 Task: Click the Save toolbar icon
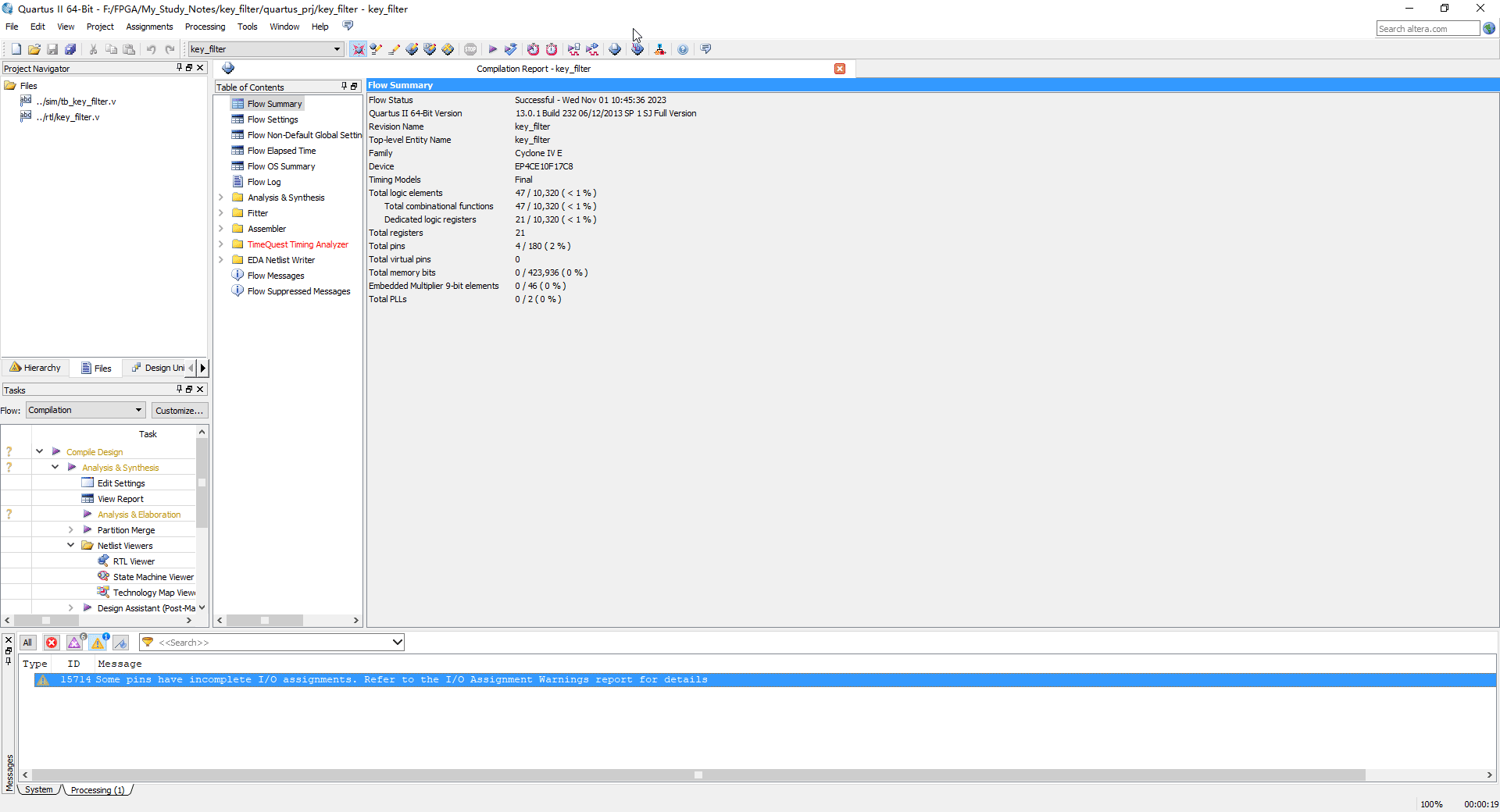click(52, 49)
